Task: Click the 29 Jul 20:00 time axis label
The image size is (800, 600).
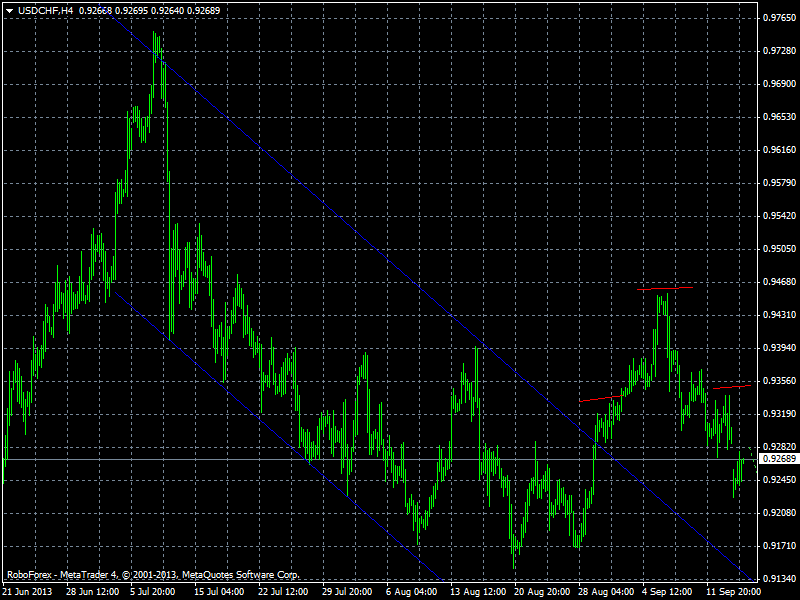Action: [x=347, y=592]
